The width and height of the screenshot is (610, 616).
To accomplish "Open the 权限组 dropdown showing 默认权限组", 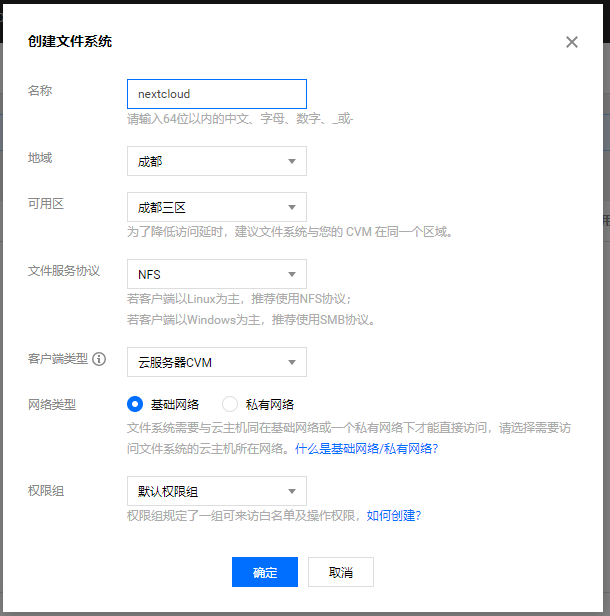I will (x=216, y=491).
